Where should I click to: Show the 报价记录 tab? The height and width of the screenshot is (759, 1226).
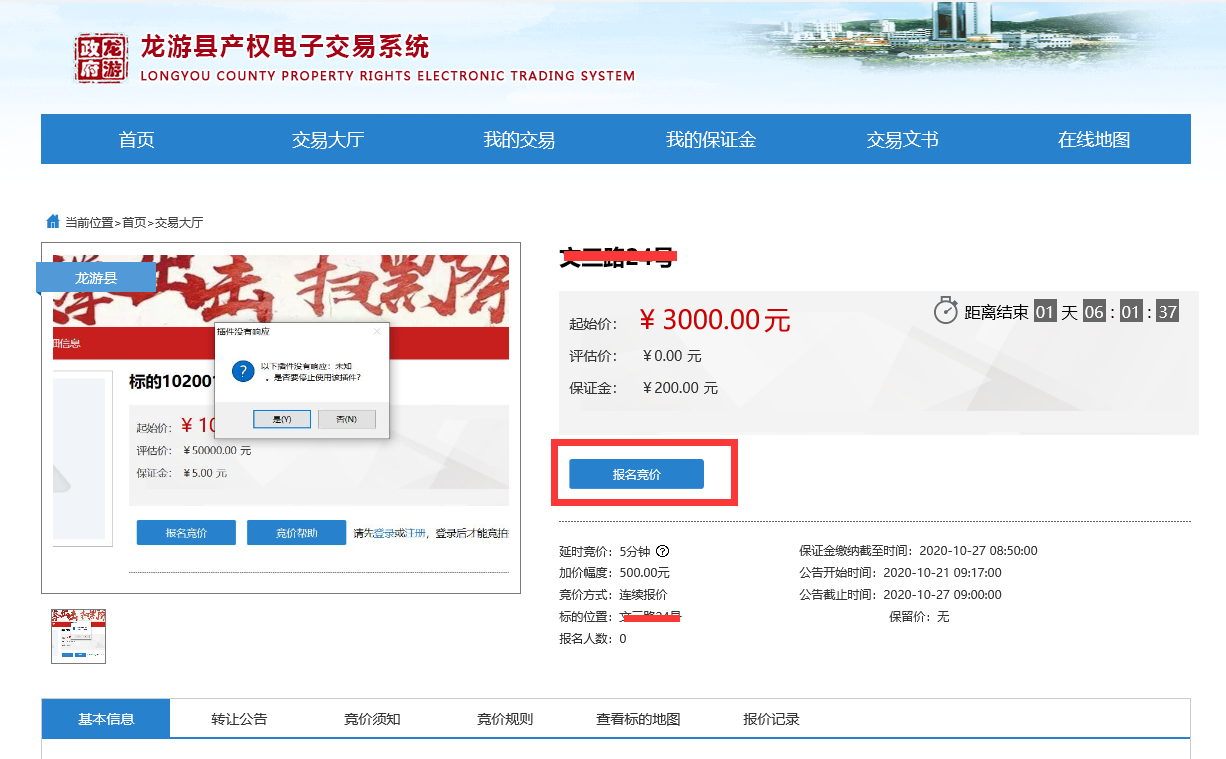(x=771, y=719)
